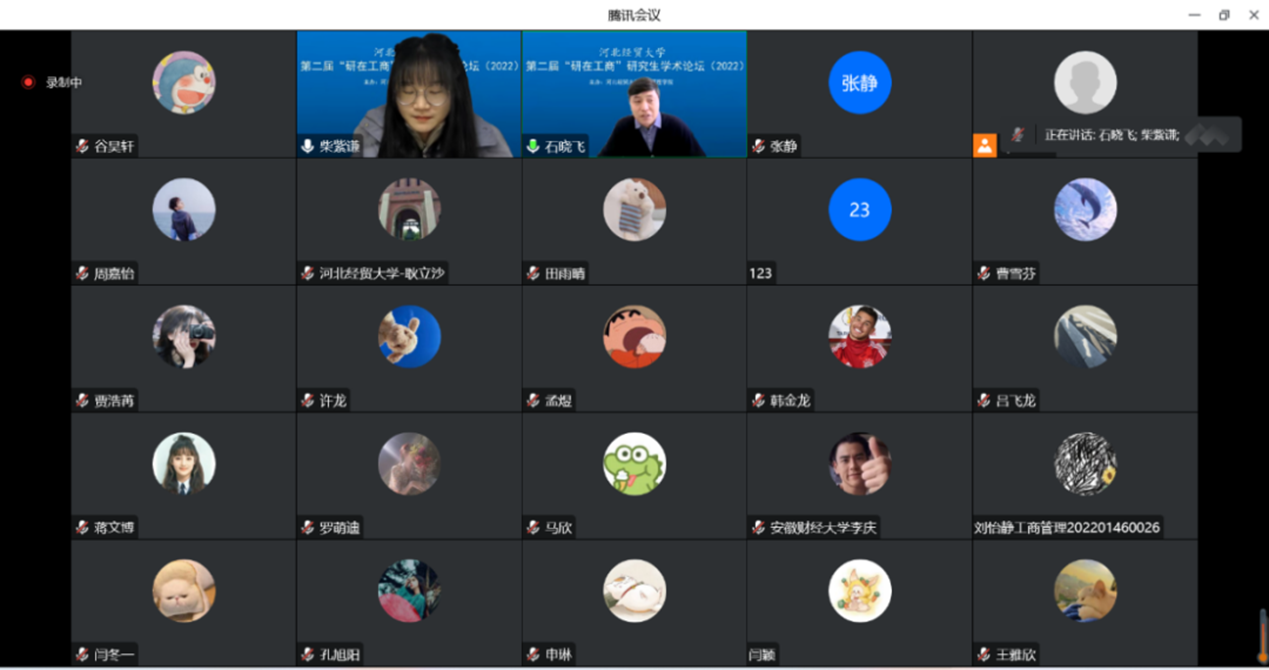This screenshot has width=1269, height=670.
Task: Click the 录制中 recording status text
Action: click(64, 82)
